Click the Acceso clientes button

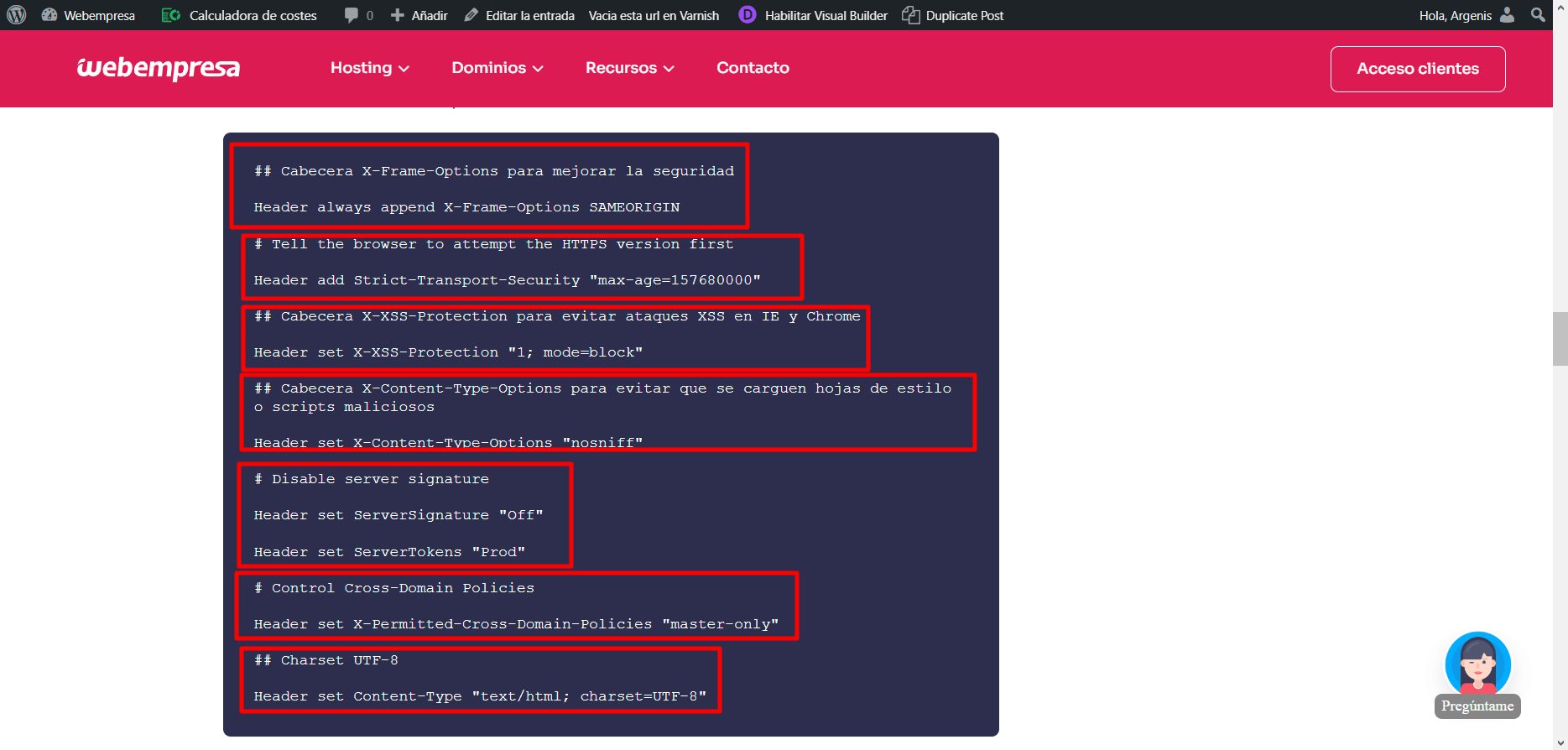coord(1418,69)
